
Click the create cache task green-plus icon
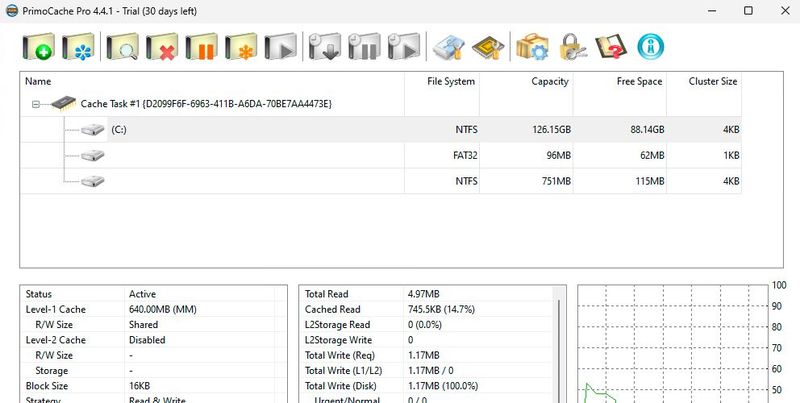click(39, 47)
